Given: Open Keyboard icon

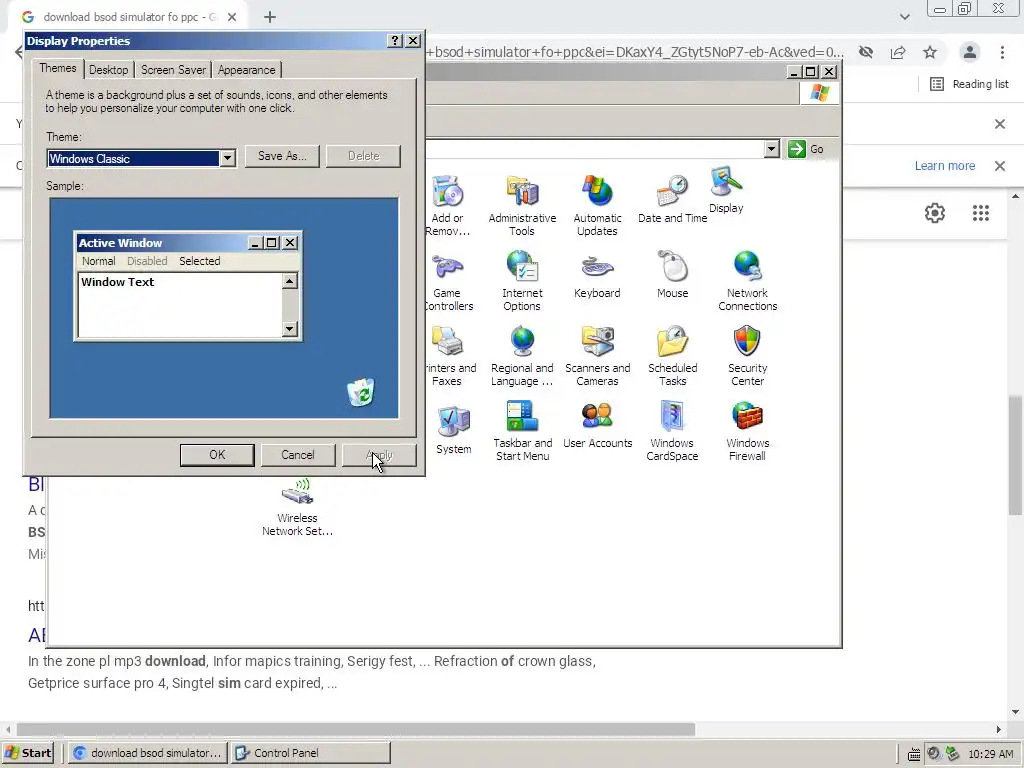Looking at the screenshot, I should click(597, 274).
